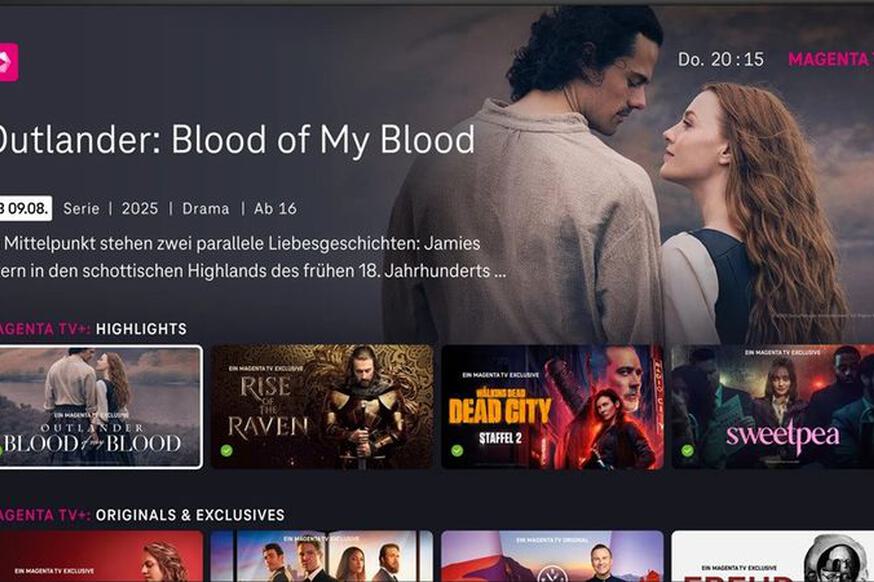Select The Walking Dead: Dead City Staffel 2
The width and height of the screenshot is (874, 582).
tap(552, 407)
